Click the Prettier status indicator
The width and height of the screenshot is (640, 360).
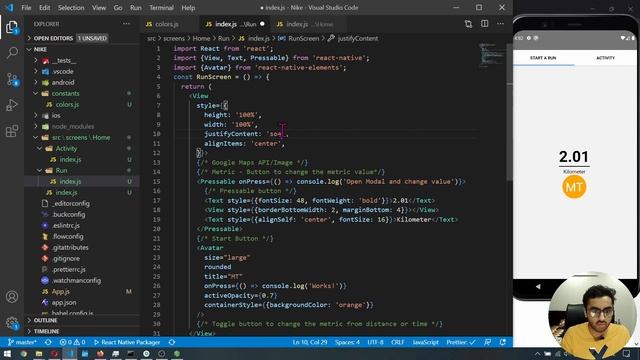[460, 342]
